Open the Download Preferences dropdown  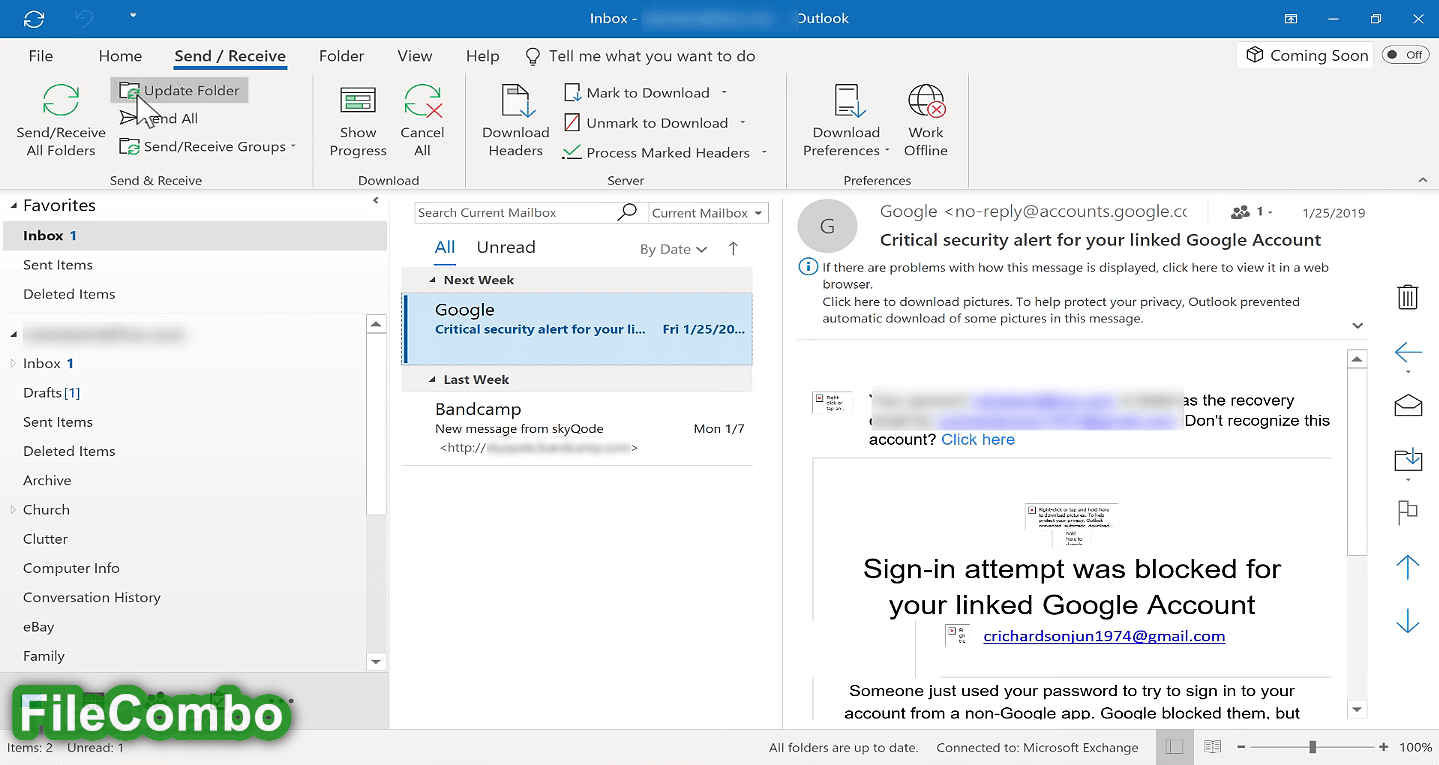pos(846,121)
